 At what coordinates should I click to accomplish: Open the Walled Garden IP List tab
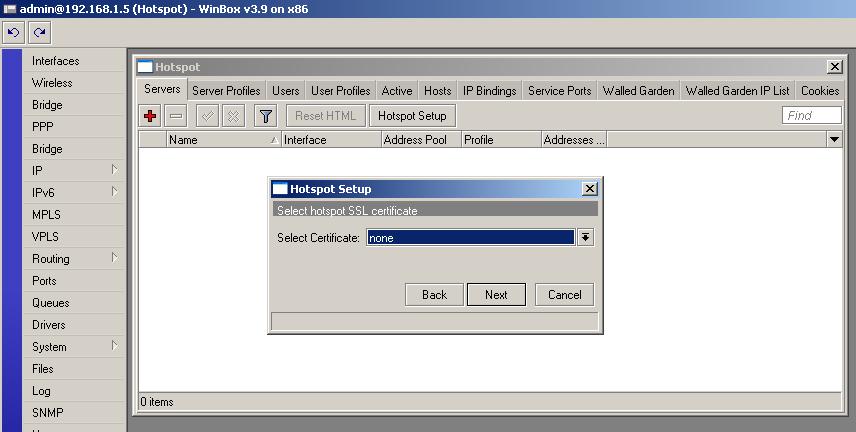(738, 91)
